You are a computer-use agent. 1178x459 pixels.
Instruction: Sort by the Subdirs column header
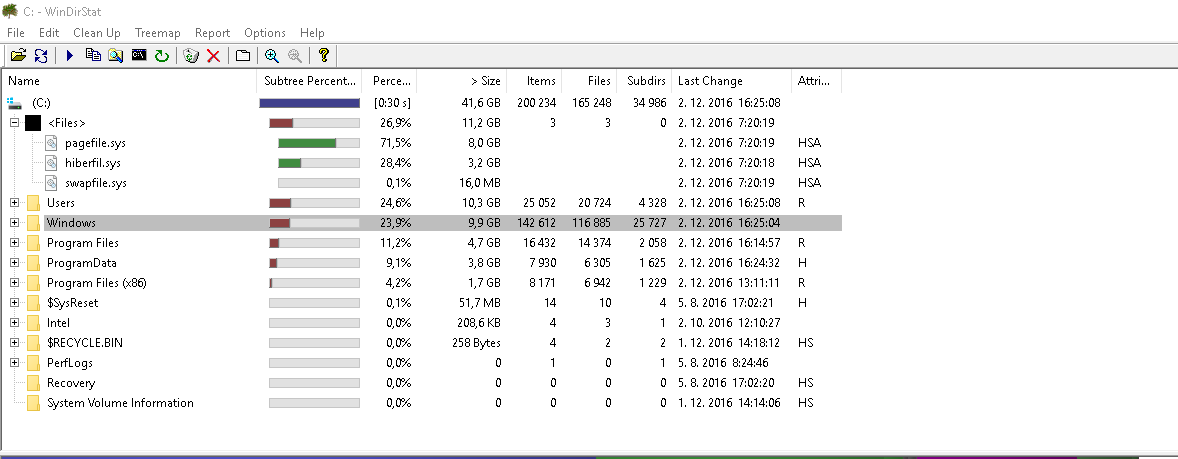[x=645, y=81]
